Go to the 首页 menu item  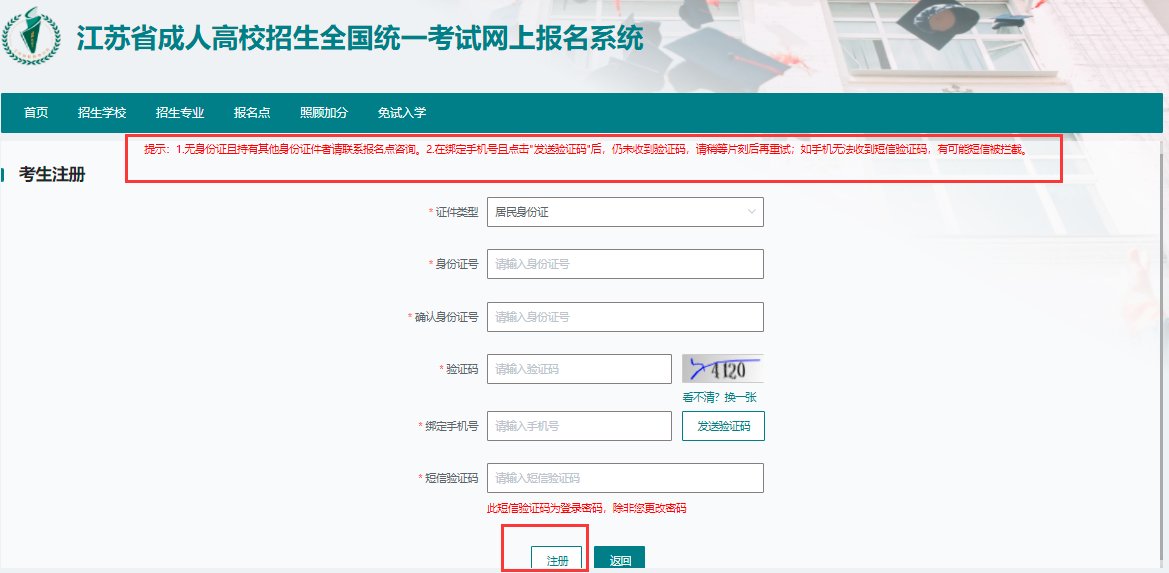(x=36, y=112)
